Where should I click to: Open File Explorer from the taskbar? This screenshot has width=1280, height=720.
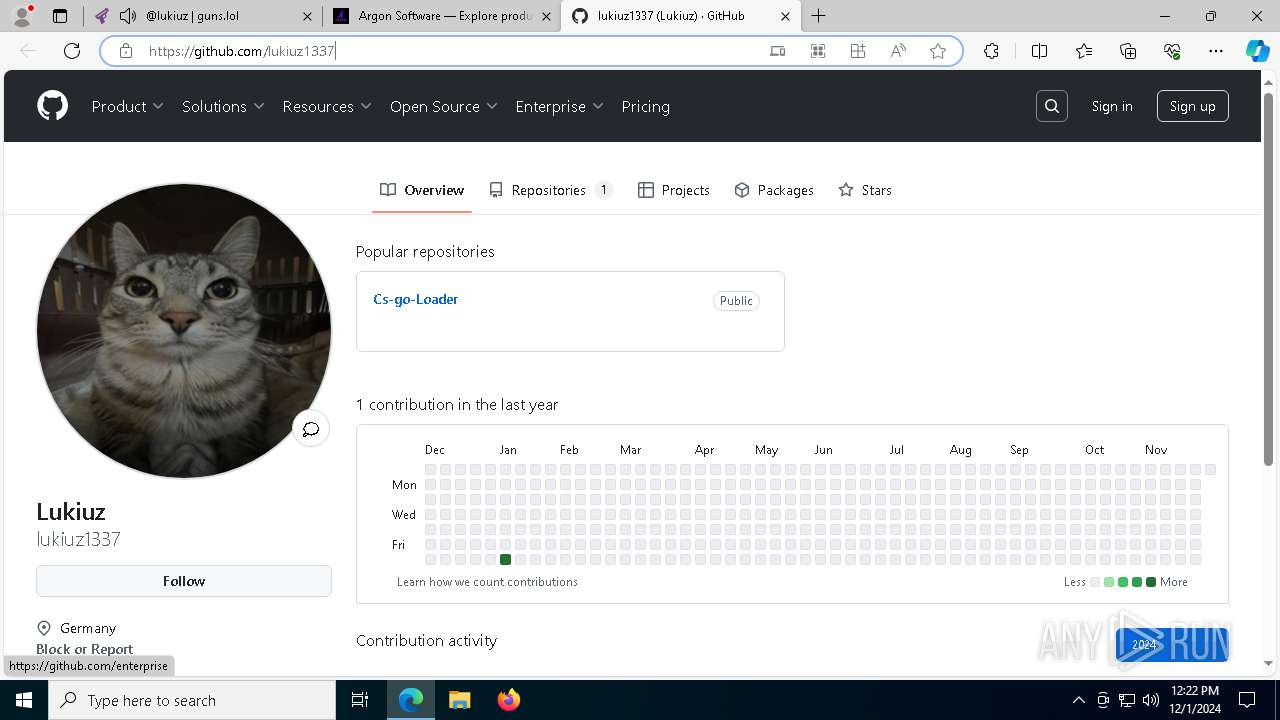(459, 700)
